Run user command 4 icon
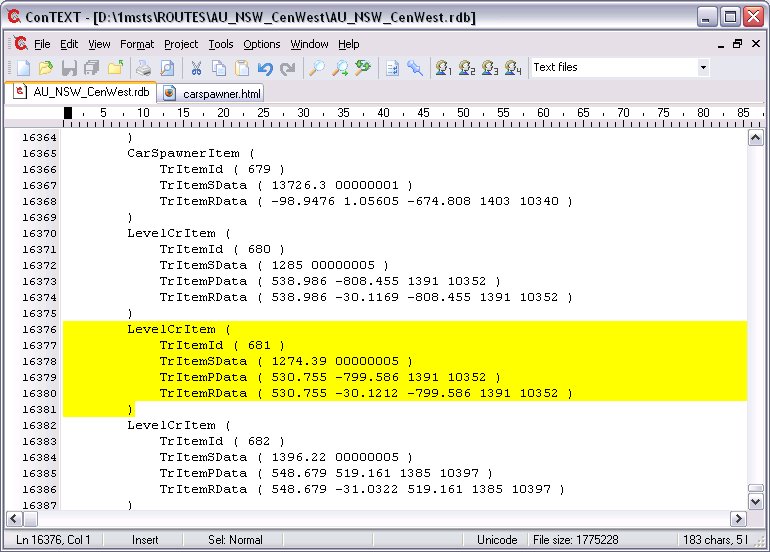 [513, 68]
